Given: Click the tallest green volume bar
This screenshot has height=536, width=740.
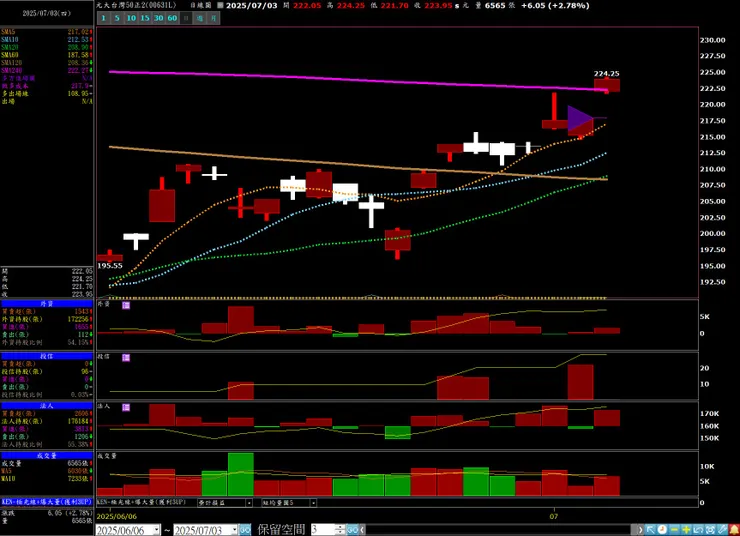Looking at the screenshot, I should click(241, 474).
